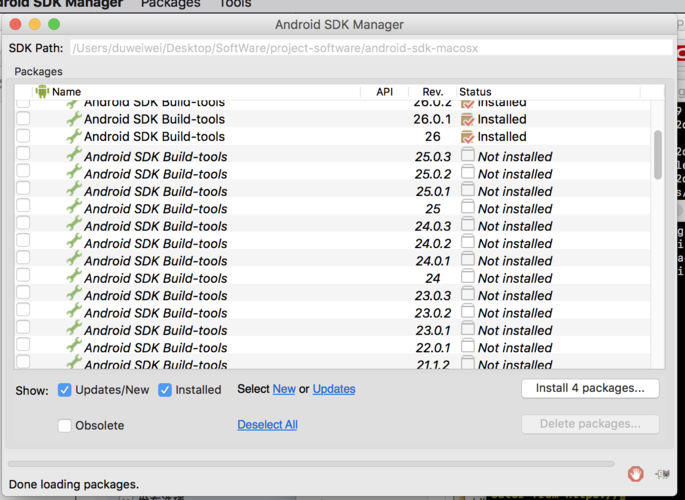This screenshot has height=500, width=685.
Task: Click the Delete packages button
Action: (590, 424)
